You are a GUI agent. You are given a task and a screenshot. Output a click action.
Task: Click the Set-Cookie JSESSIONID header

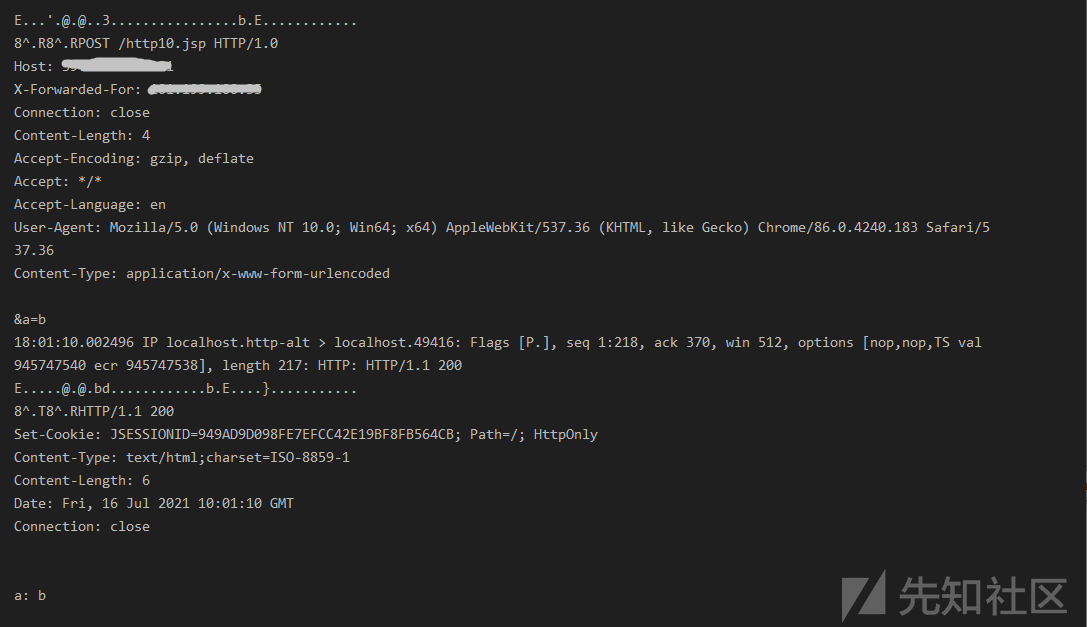tap(306, 434)
